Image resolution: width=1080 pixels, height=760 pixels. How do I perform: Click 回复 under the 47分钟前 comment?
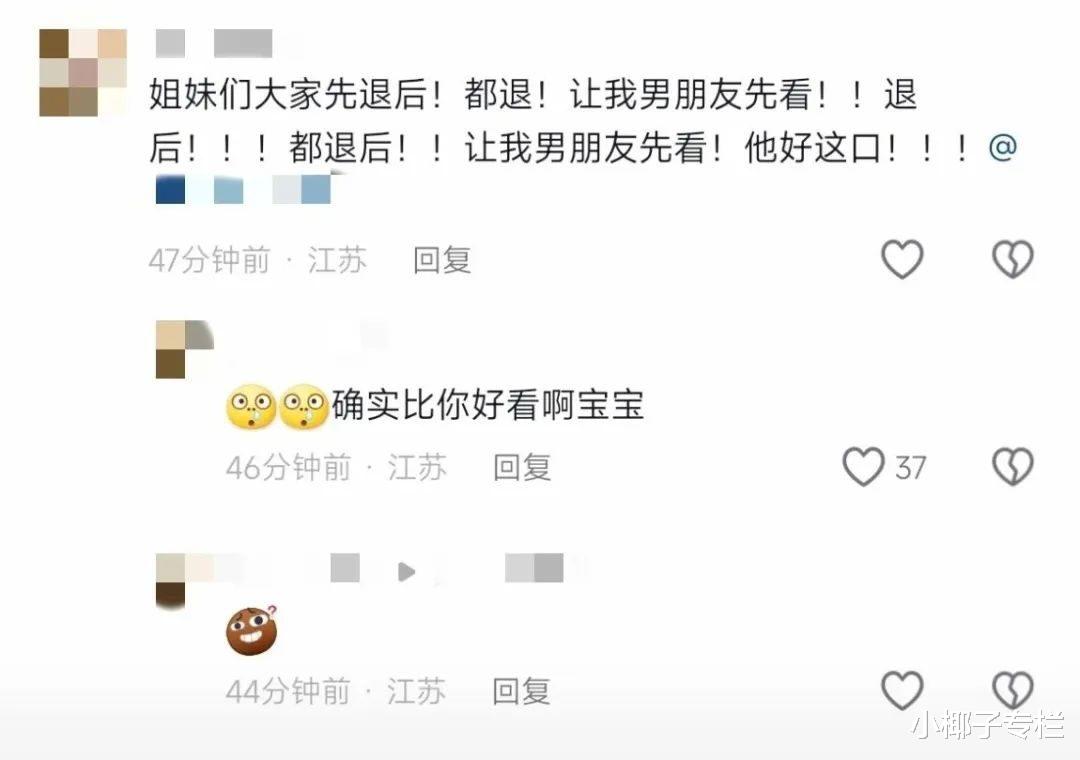[x=442, y=260]
